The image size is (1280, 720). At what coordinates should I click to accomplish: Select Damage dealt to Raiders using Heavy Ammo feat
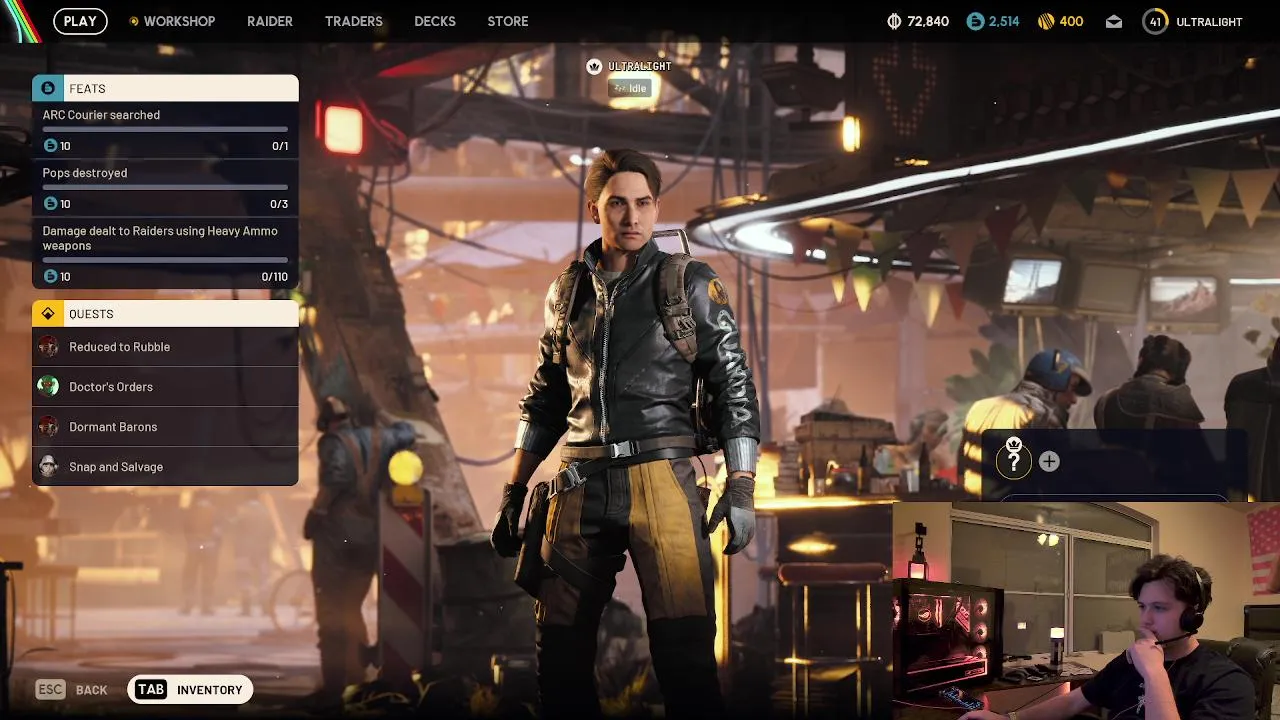(x=165, y=253)
